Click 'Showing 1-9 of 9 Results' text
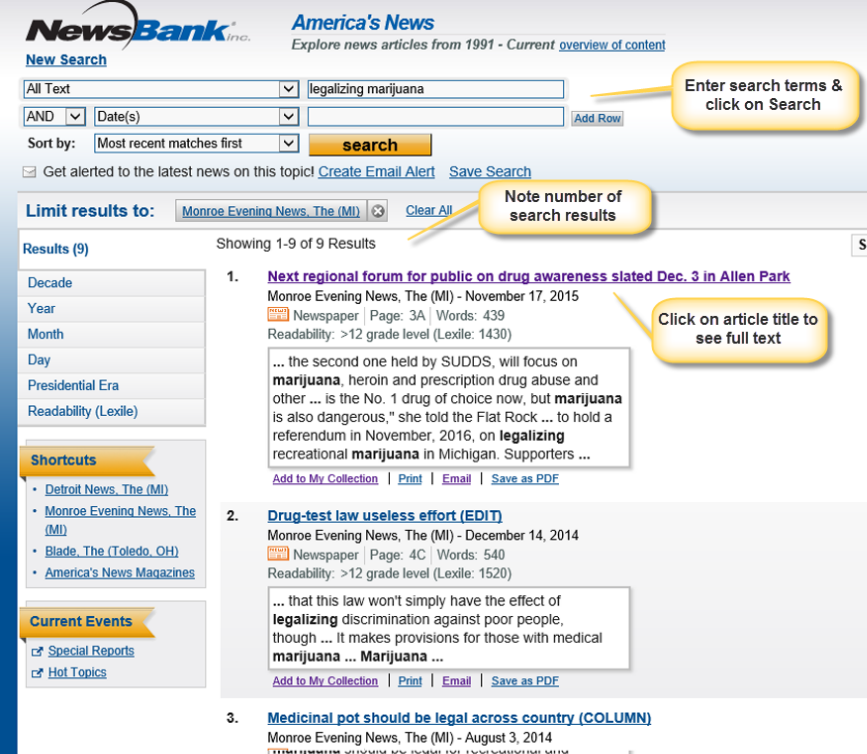Screen dimensions: 867x754 [x=296, y=244]
